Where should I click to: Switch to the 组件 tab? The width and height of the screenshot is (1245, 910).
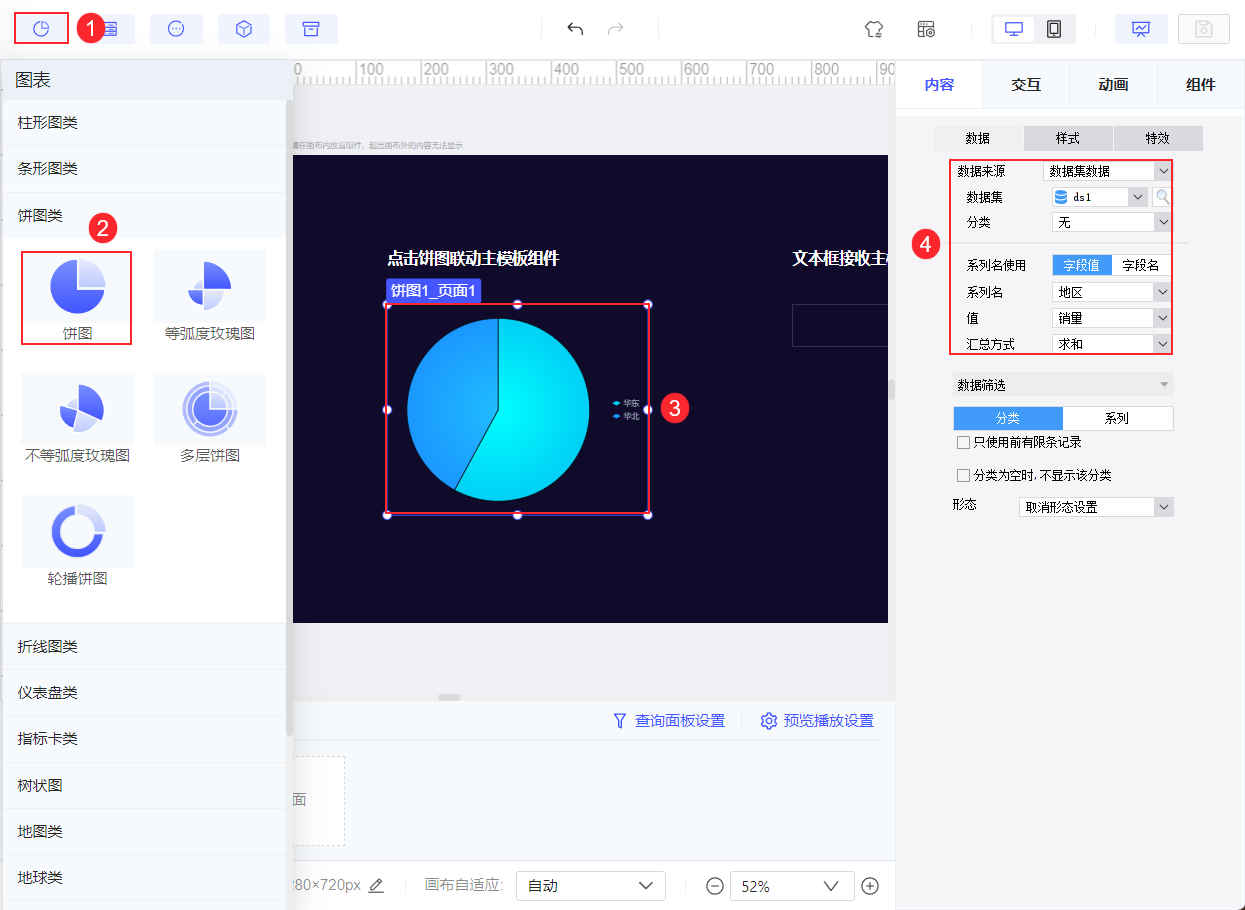[x=1200, y=85]
